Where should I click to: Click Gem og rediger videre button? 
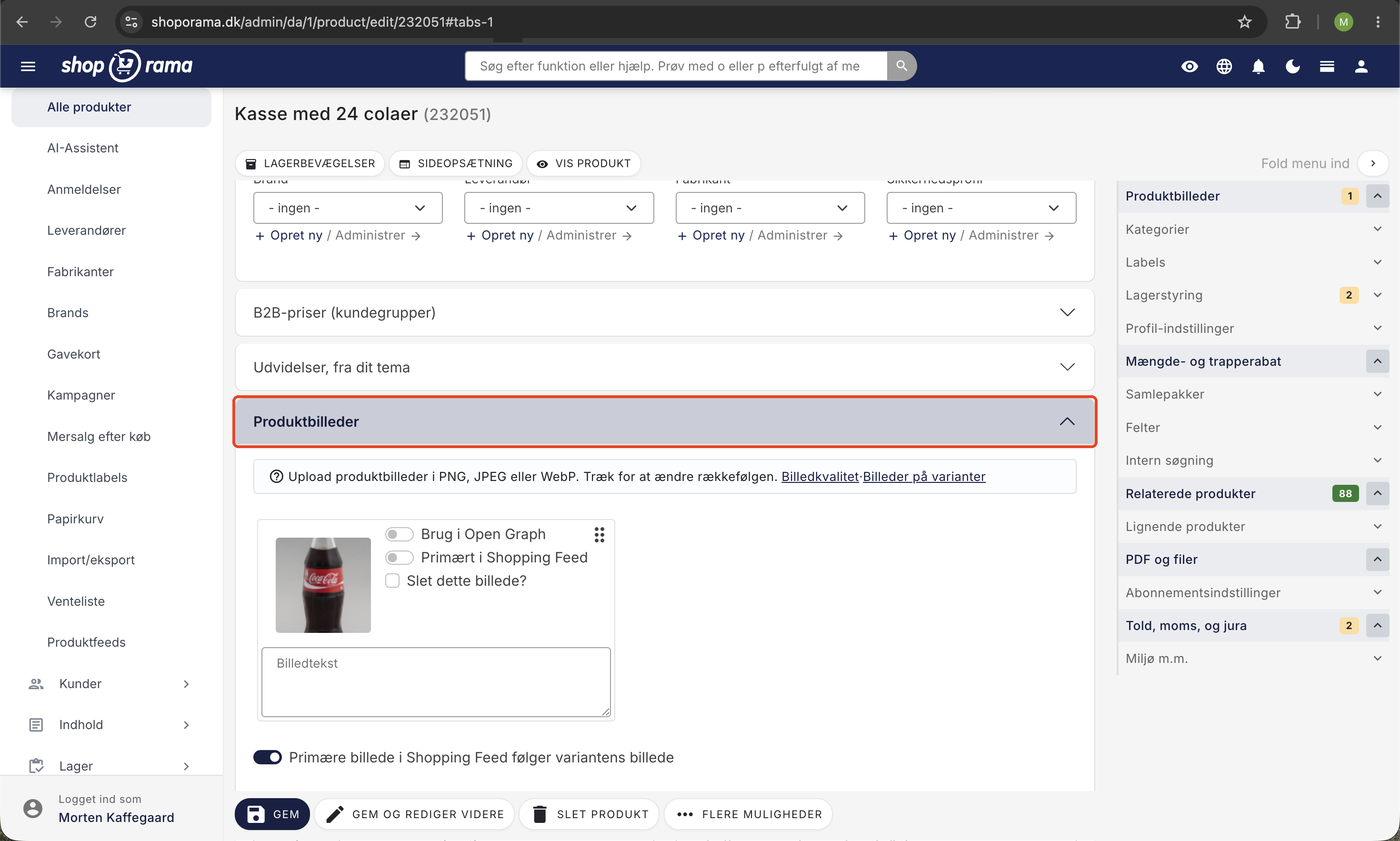pyautogui.click(x=414, y=814)
